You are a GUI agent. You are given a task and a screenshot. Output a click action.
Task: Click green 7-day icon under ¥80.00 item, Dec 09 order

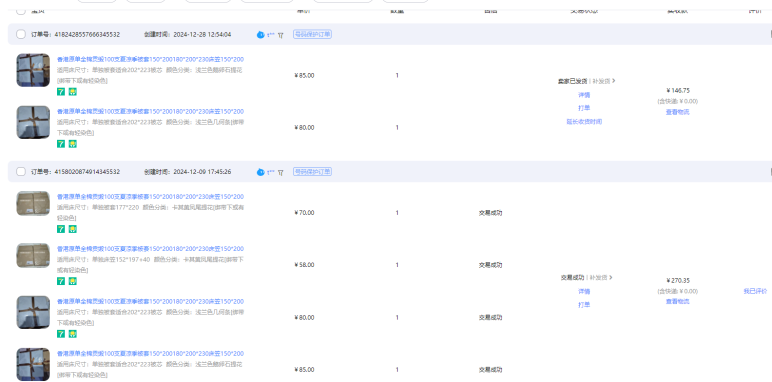coord(61,334)
